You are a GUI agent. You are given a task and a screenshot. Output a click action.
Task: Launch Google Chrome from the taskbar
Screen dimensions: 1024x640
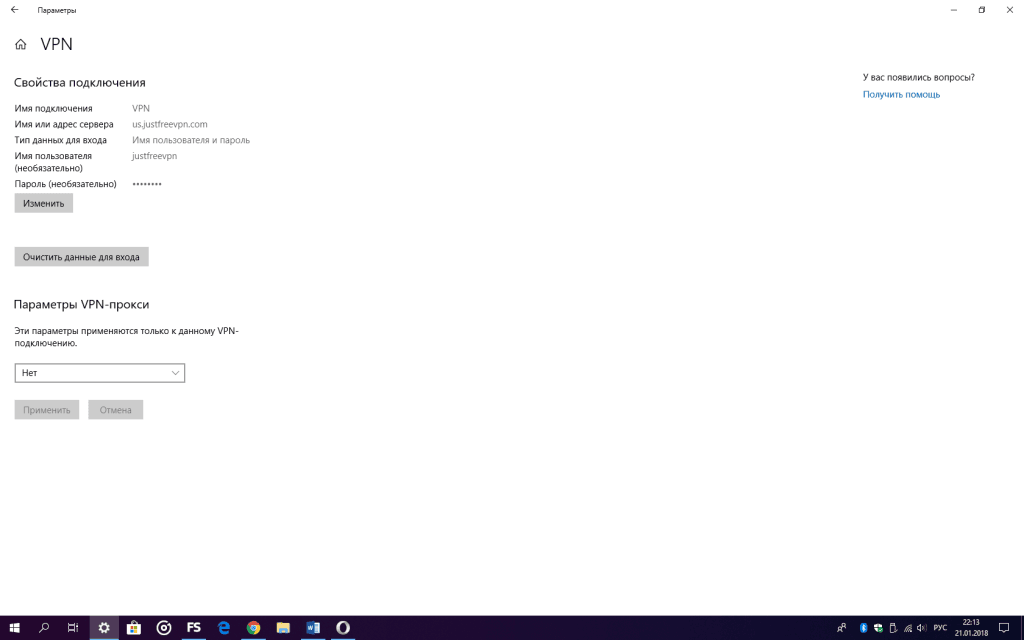click(253, 628)
